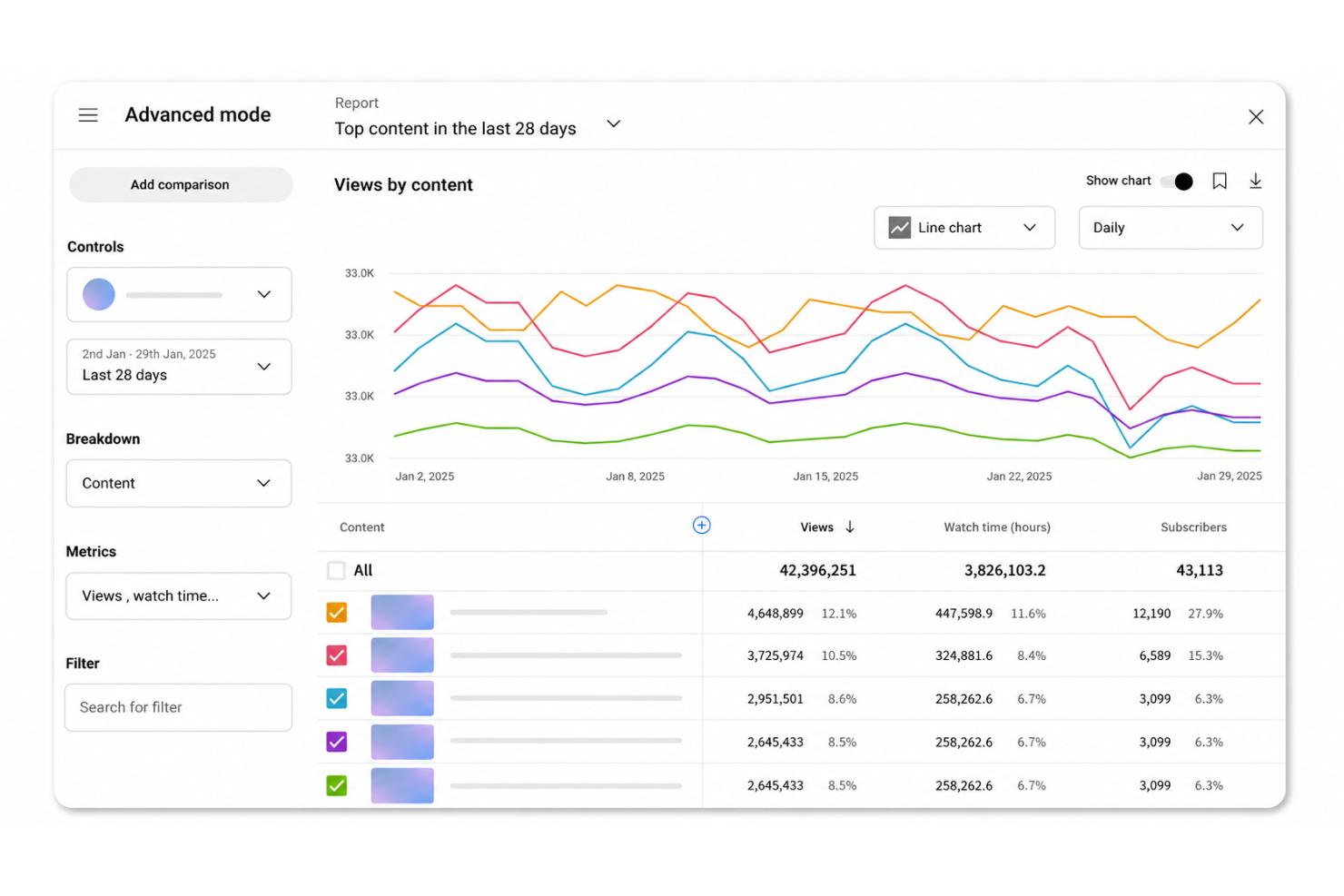Image resolution: width=1344 pixels, height=896 pixels.
Task: Click the Jan 2, 2025 axis label
Action: point(424,477)
